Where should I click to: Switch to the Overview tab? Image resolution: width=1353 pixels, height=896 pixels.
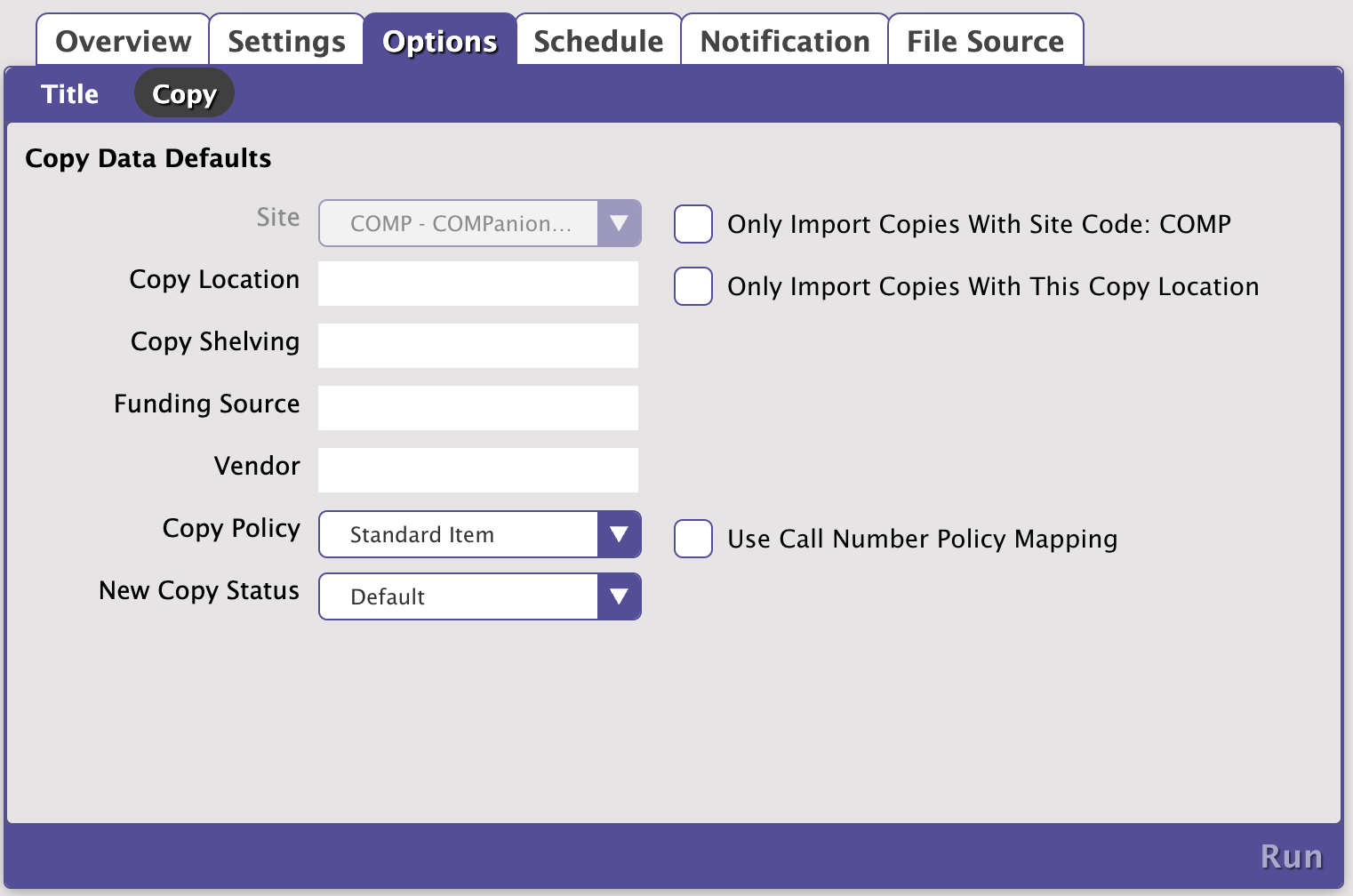pyautogui.click(x=123, y=41)
